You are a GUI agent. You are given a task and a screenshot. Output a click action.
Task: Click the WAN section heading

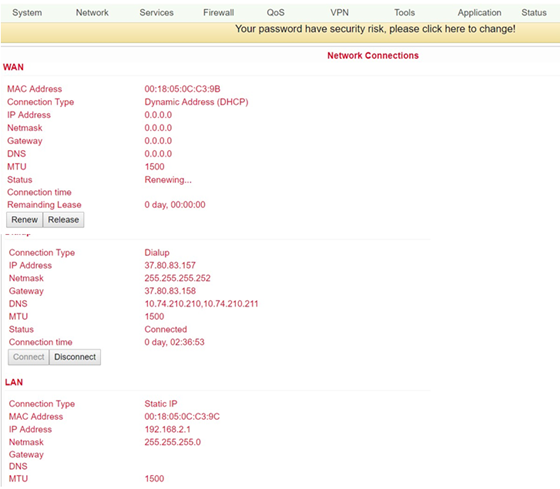point(13,67)
